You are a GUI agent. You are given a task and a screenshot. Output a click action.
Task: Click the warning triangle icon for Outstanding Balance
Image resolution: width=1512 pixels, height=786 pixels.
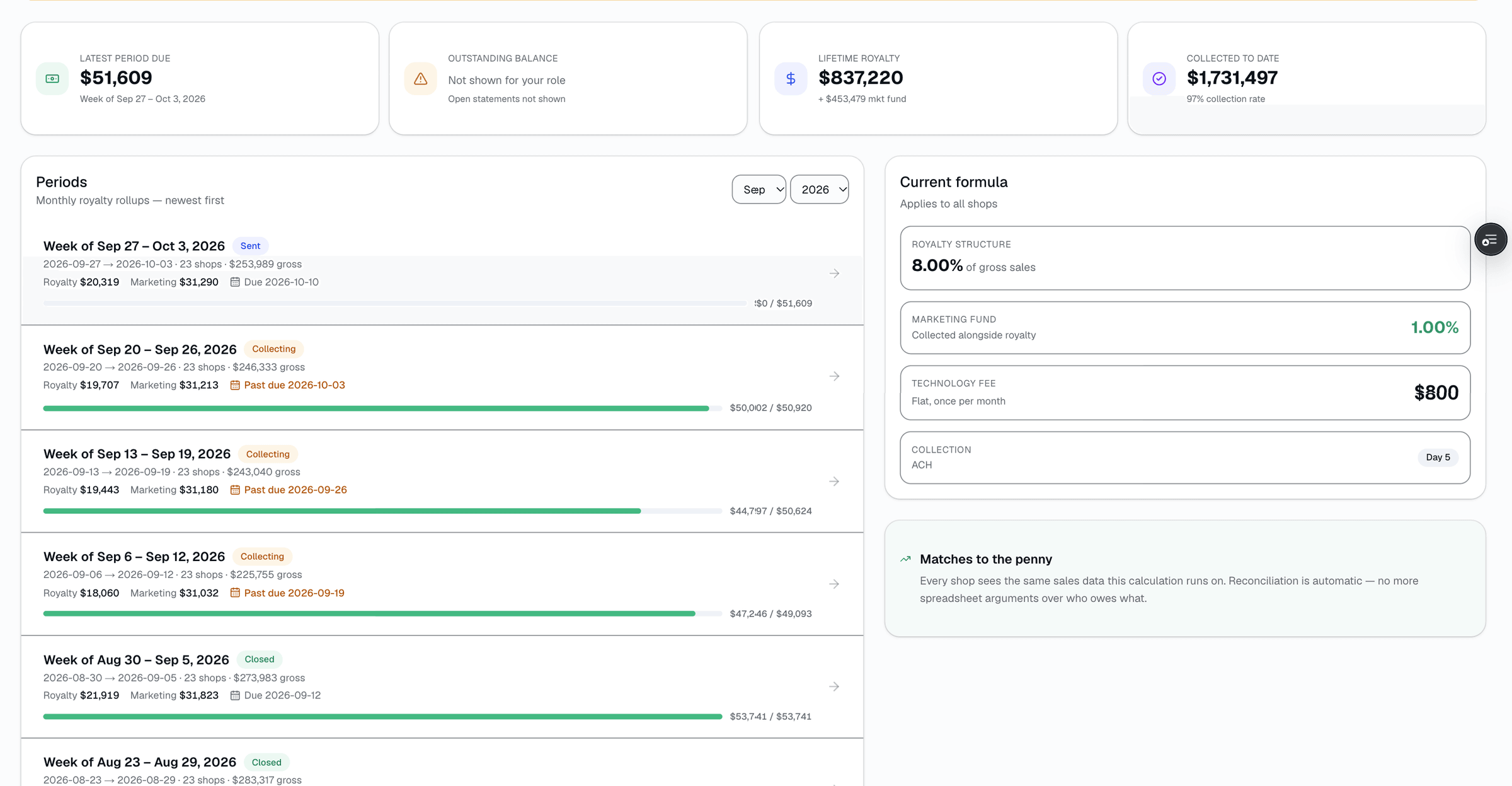pyautogui.click(x=420, y=79)
